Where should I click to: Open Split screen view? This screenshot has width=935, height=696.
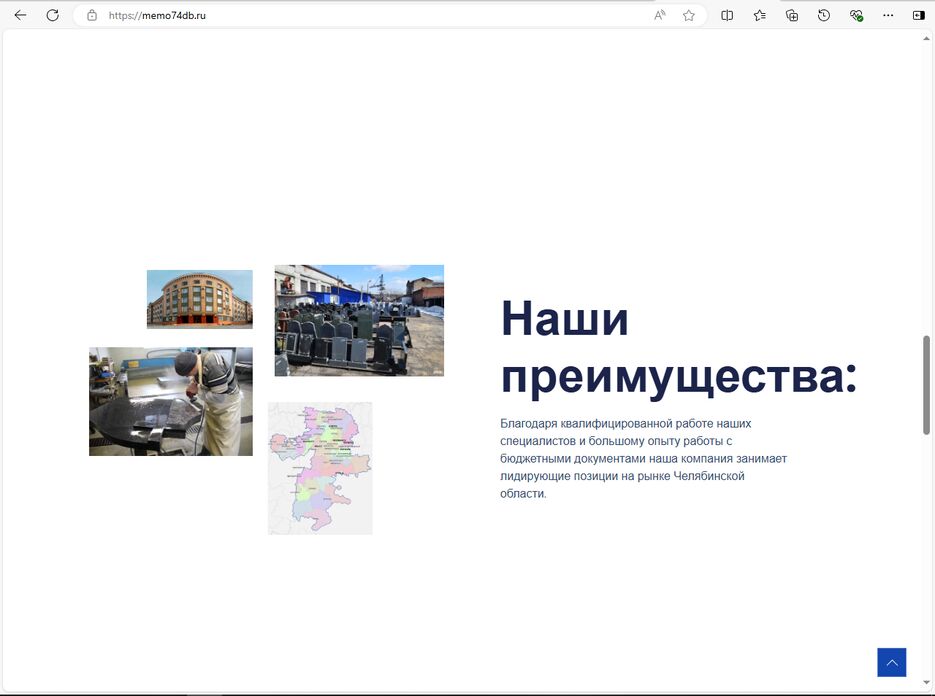click(x=727, y=15)
